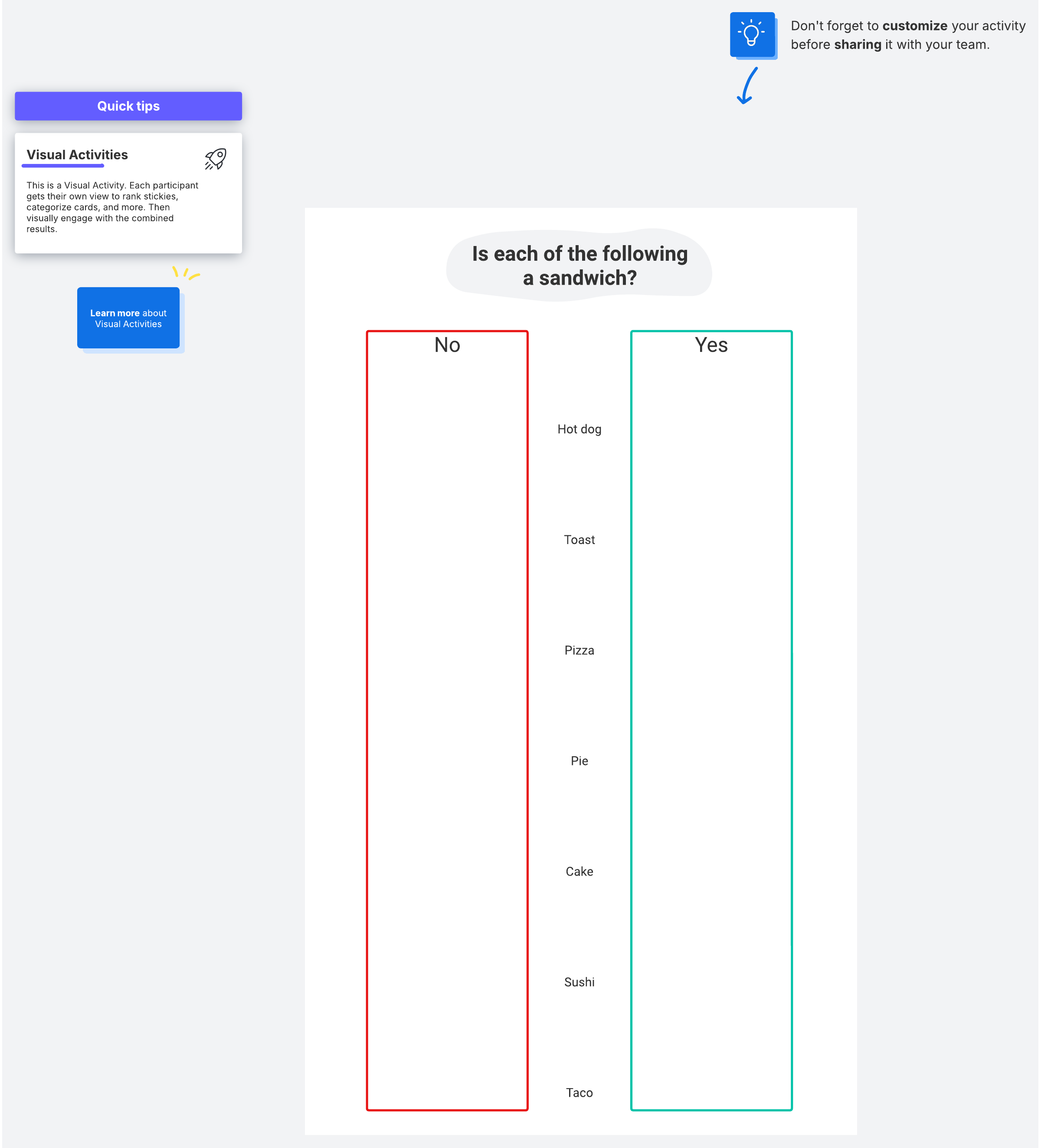The width and height of the screenshot is (1041, 1148).
Task: Click the purple underline beneath Visual Activities
Action: (x=62, y=166)
